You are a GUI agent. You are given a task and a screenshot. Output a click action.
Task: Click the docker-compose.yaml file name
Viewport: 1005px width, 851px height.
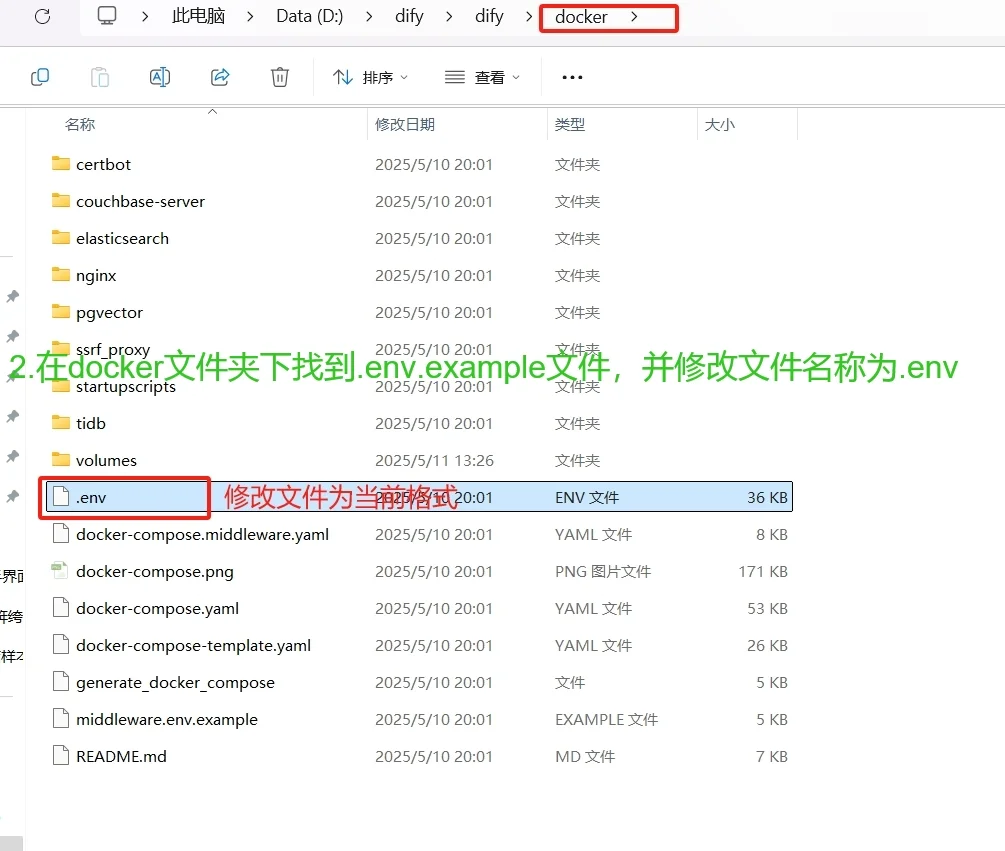click(x=157, y=609)
